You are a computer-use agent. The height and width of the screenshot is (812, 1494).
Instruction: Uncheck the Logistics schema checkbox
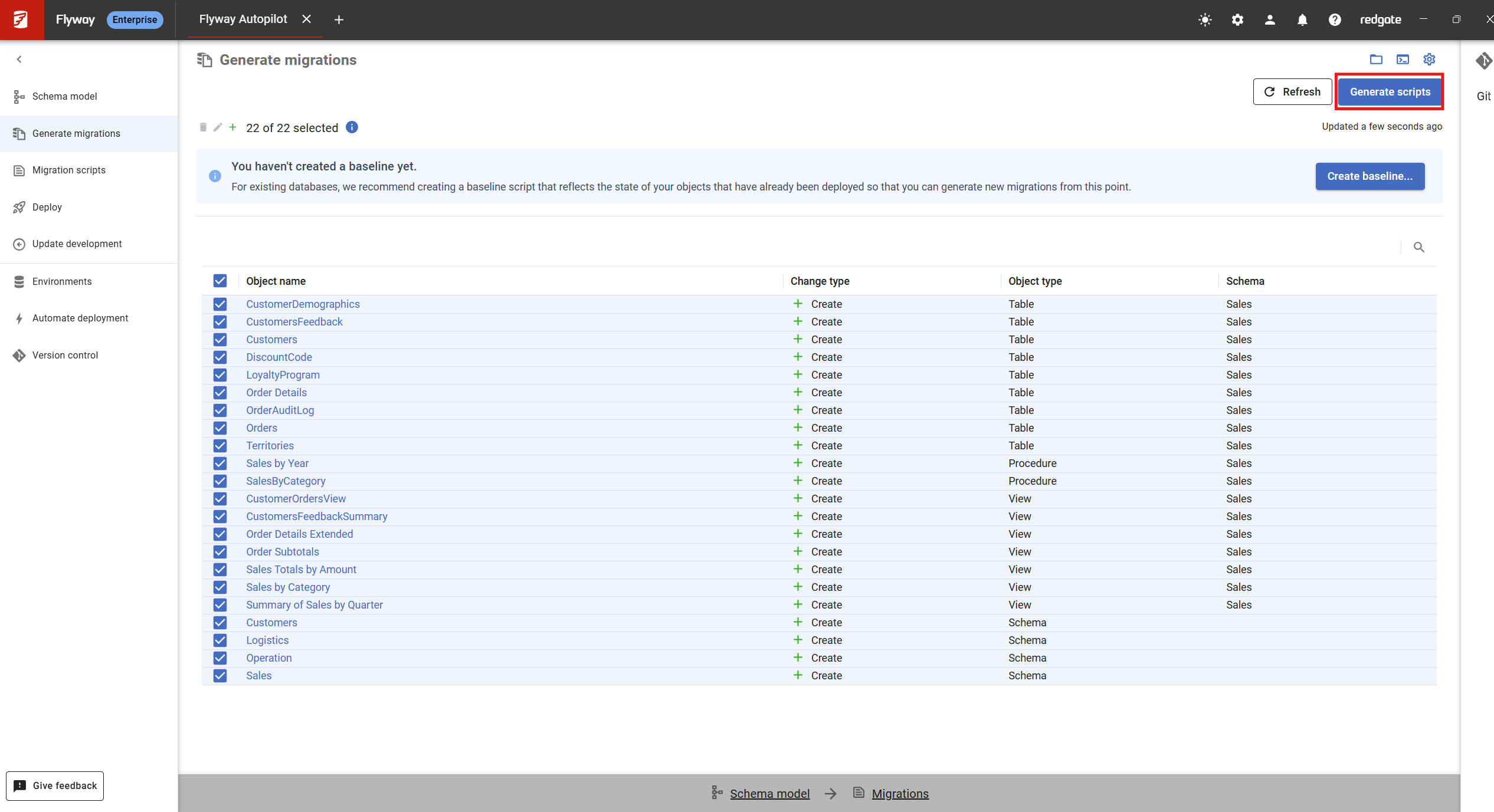click(x=220, y=640)
